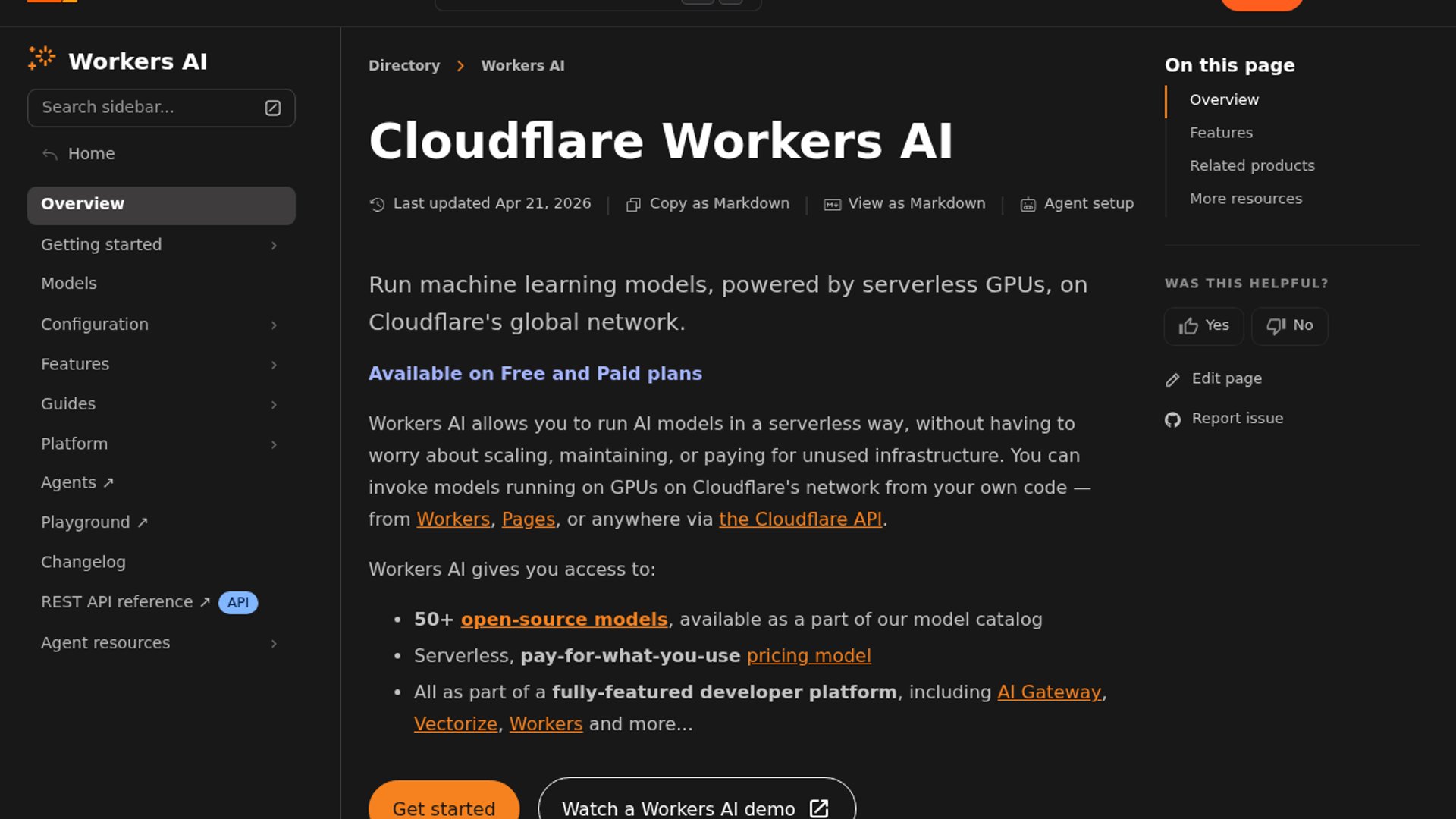Click the Workers AI logo icon
The height and width of the screenshot is (819, 1456).
[42, 58]
